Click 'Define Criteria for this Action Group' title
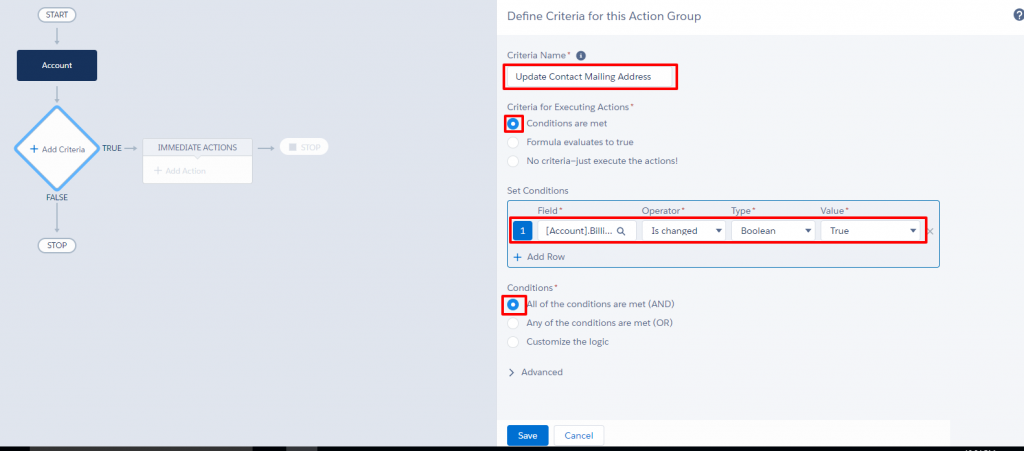This screenshot has width=1024, height=451. tap(604, 16)
